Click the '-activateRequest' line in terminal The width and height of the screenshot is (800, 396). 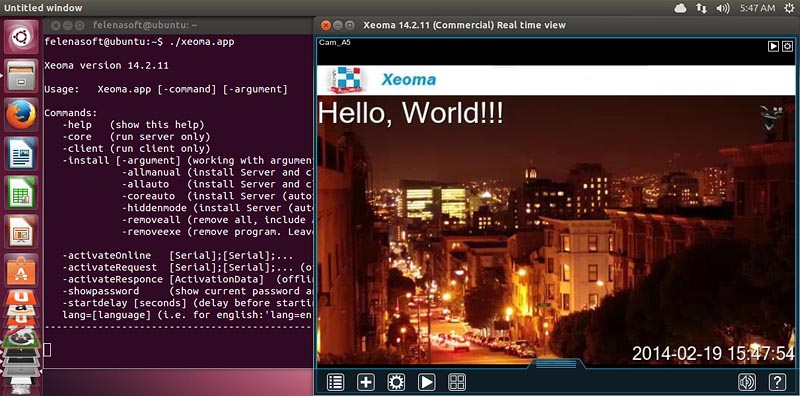[187, 267]
